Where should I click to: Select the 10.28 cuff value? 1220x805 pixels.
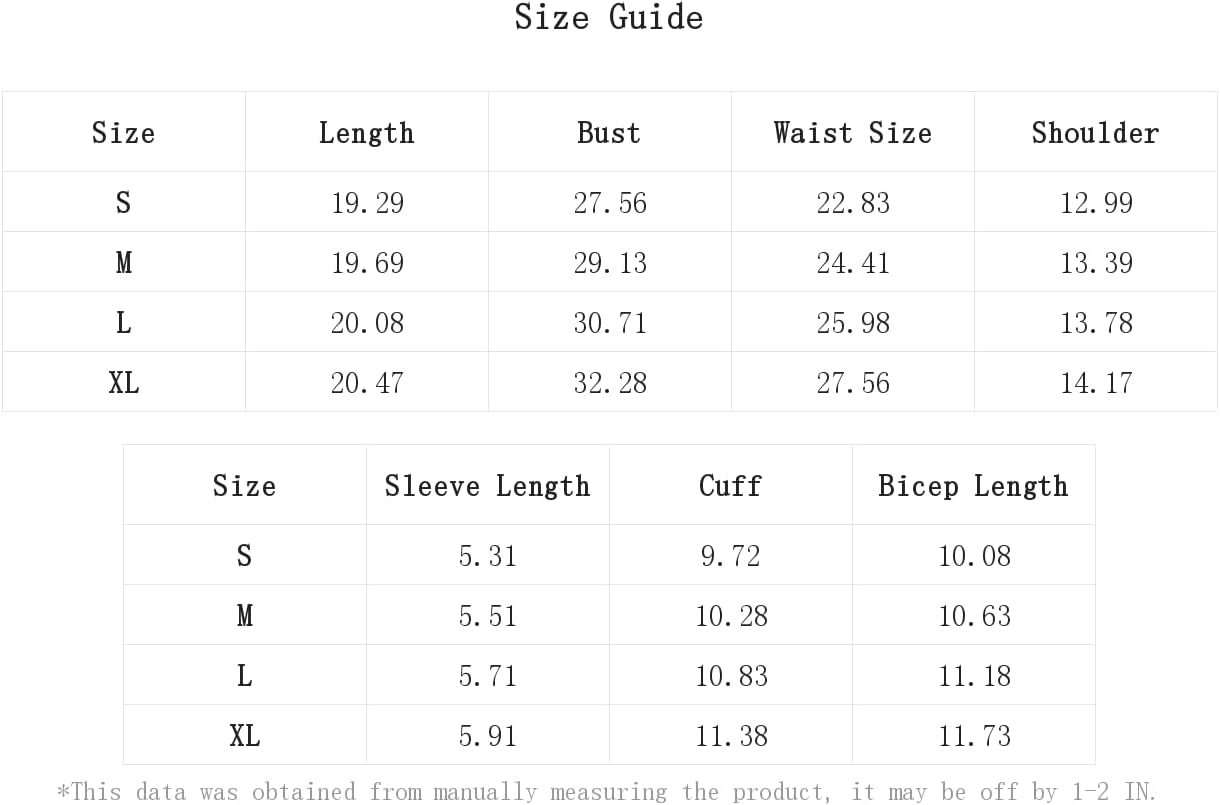pos(731,616)
